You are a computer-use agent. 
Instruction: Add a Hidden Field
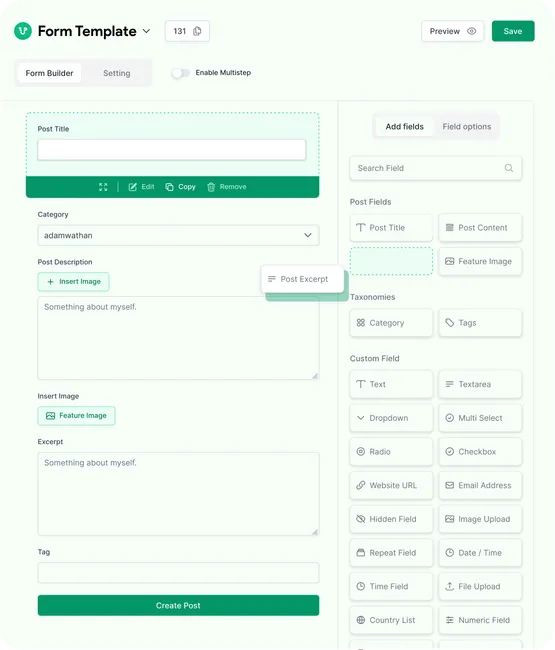click(391, 519)
